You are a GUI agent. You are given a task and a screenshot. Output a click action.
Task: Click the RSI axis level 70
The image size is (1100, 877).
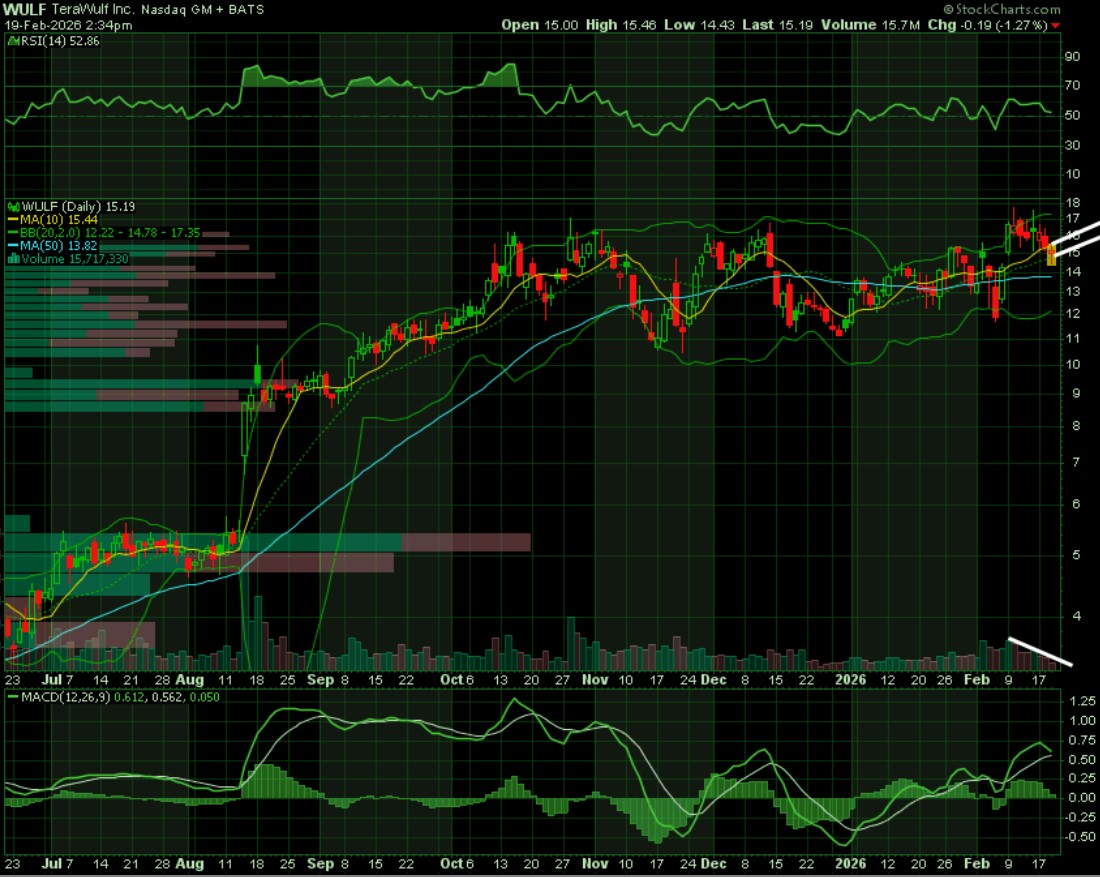[x=1072, y=86]
